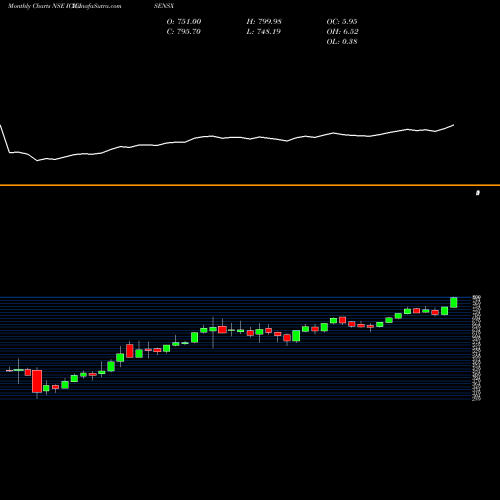Click the 'OC: 5.95' value
This screenshot has height=500, width=500.
342,22
